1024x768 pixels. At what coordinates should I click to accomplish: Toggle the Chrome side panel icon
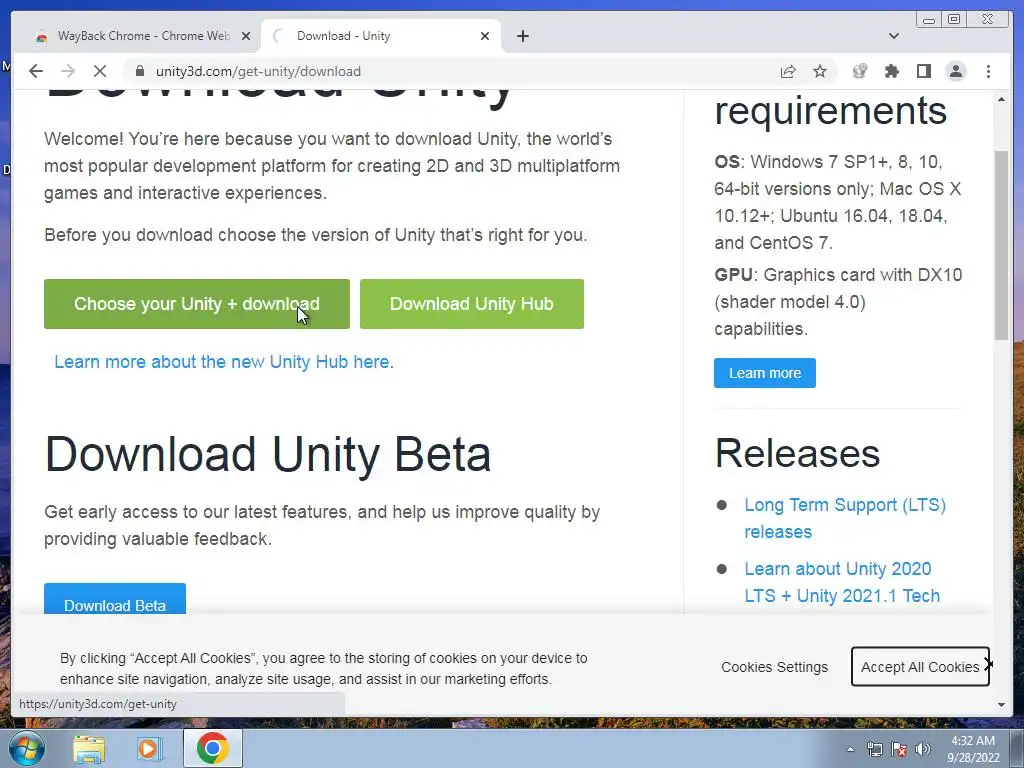[x=923, y=71]
